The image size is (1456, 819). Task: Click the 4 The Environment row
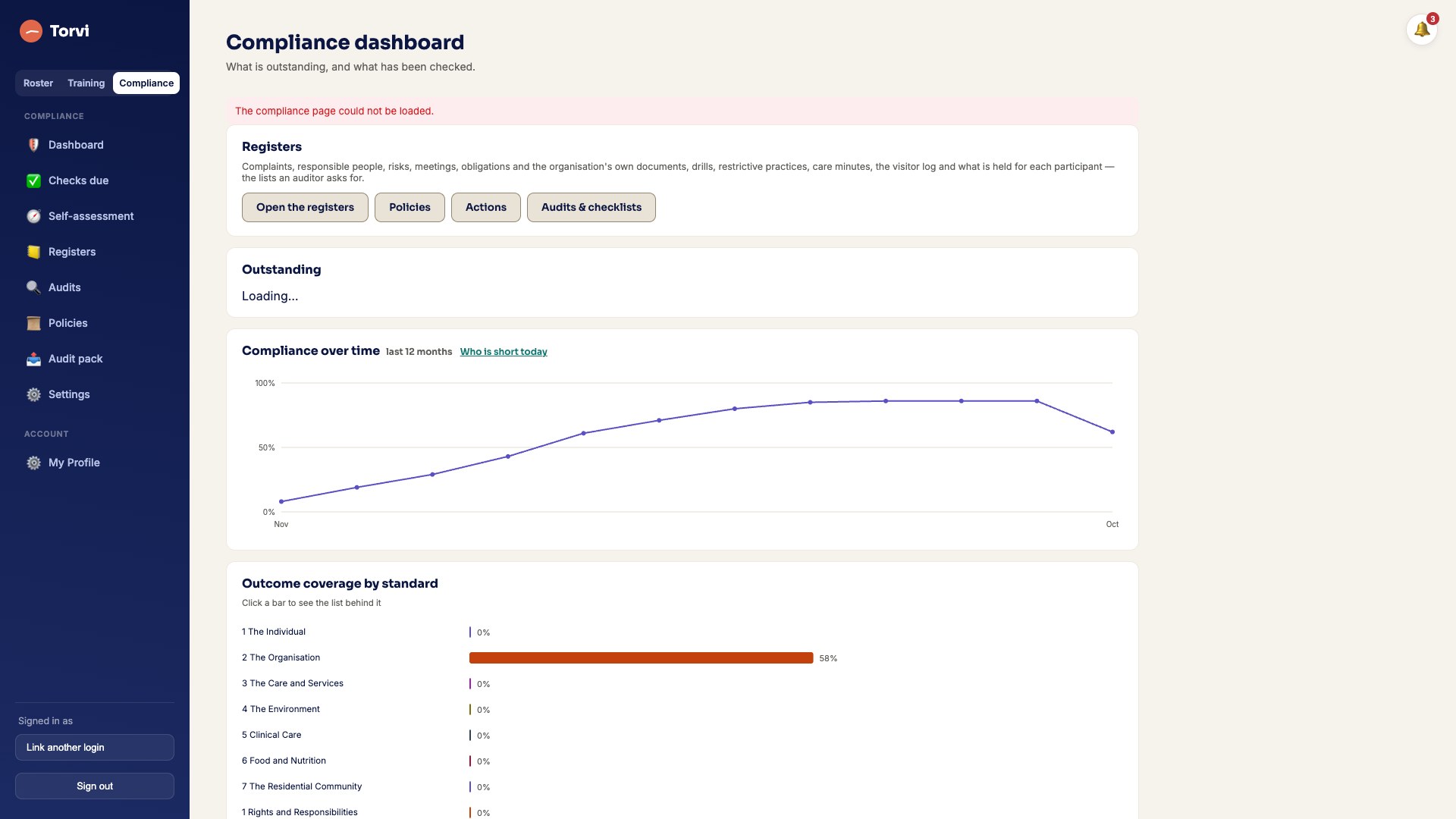click(x=682, y=709)
